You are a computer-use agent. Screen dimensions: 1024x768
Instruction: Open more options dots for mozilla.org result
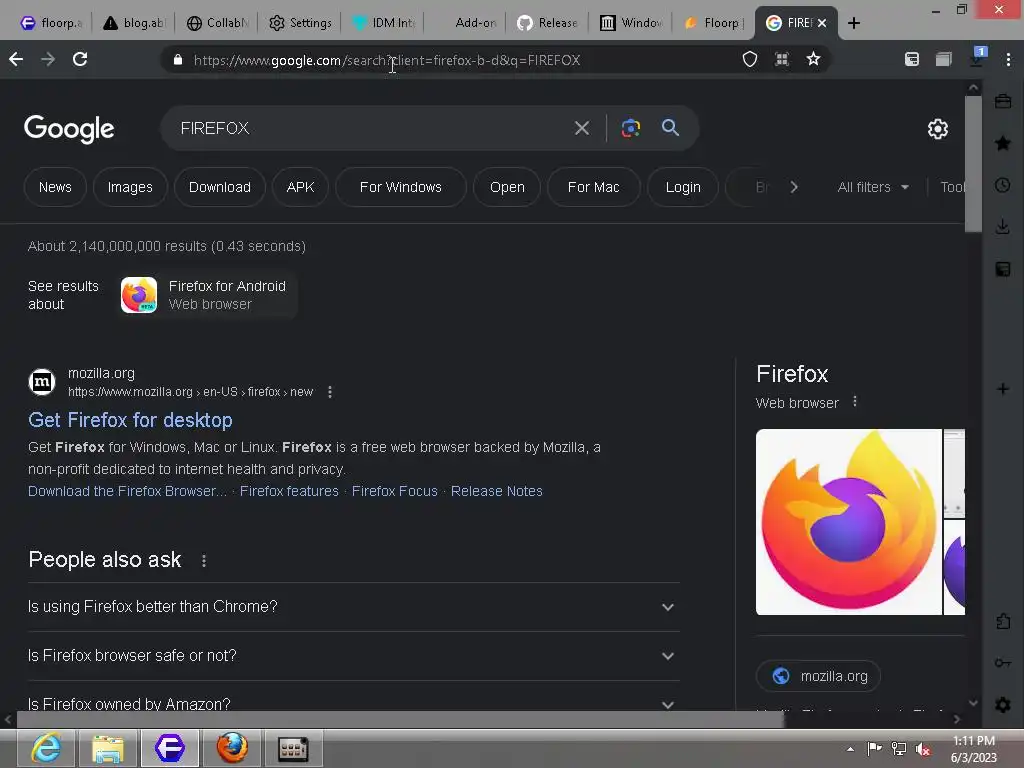330,392
